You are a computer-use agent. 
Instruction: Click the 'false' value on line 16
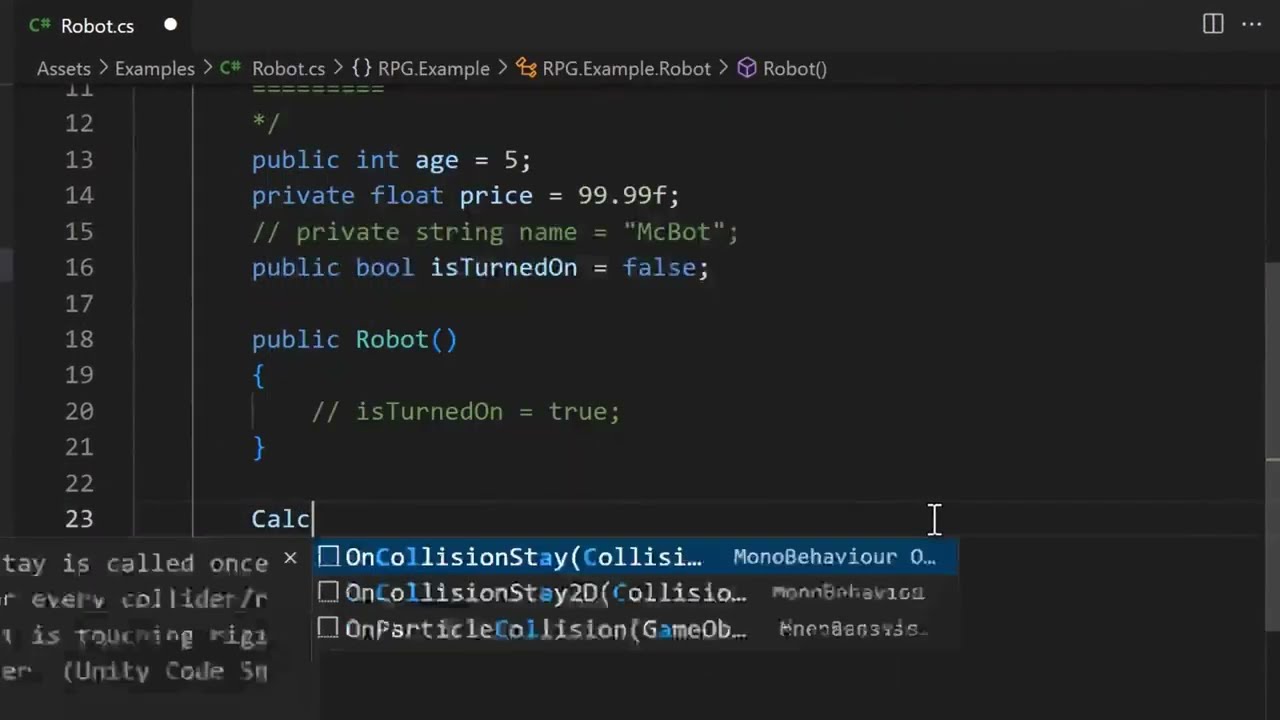[x=659, y=268]
